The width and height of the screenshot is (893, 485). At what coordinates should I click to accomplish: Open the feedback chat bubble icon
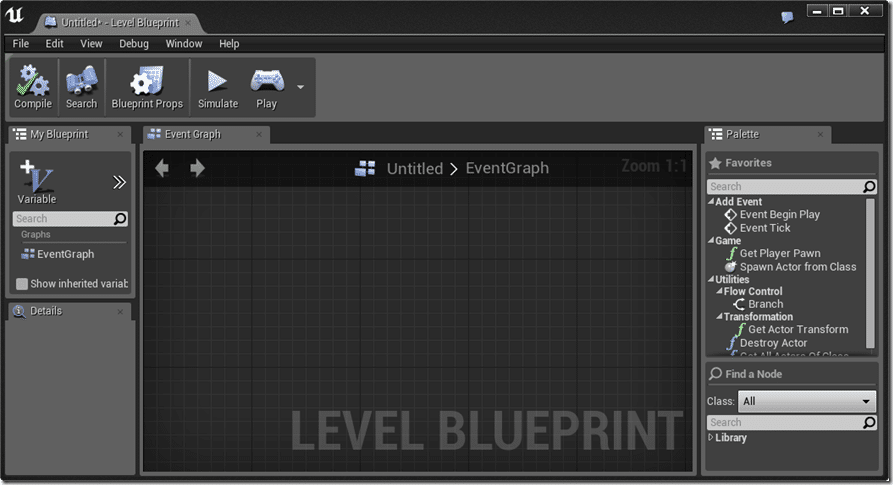(787, 18)
